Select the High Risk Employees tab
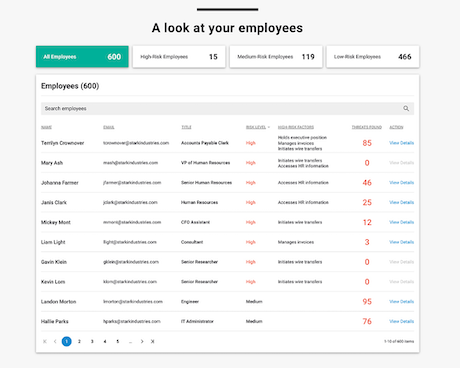The image size is (460, 368). 179,57
